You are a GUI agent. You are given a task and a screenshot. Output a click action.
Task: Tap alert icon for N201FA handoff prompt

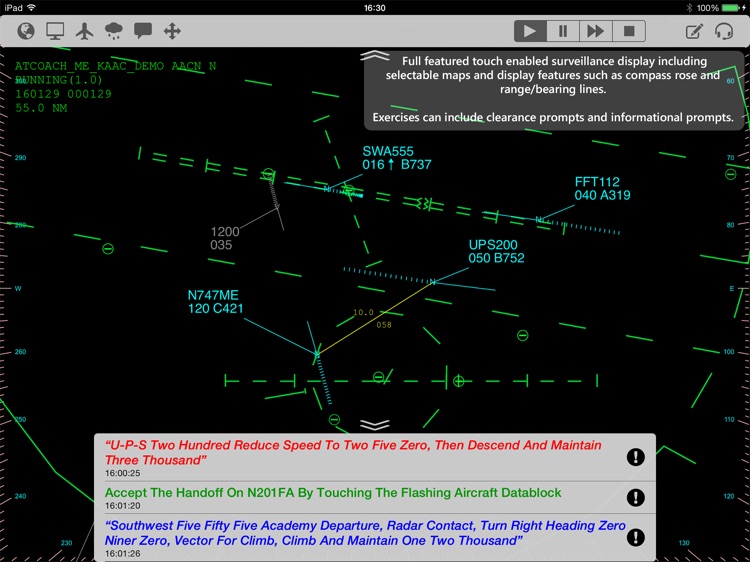coord(636,497)
